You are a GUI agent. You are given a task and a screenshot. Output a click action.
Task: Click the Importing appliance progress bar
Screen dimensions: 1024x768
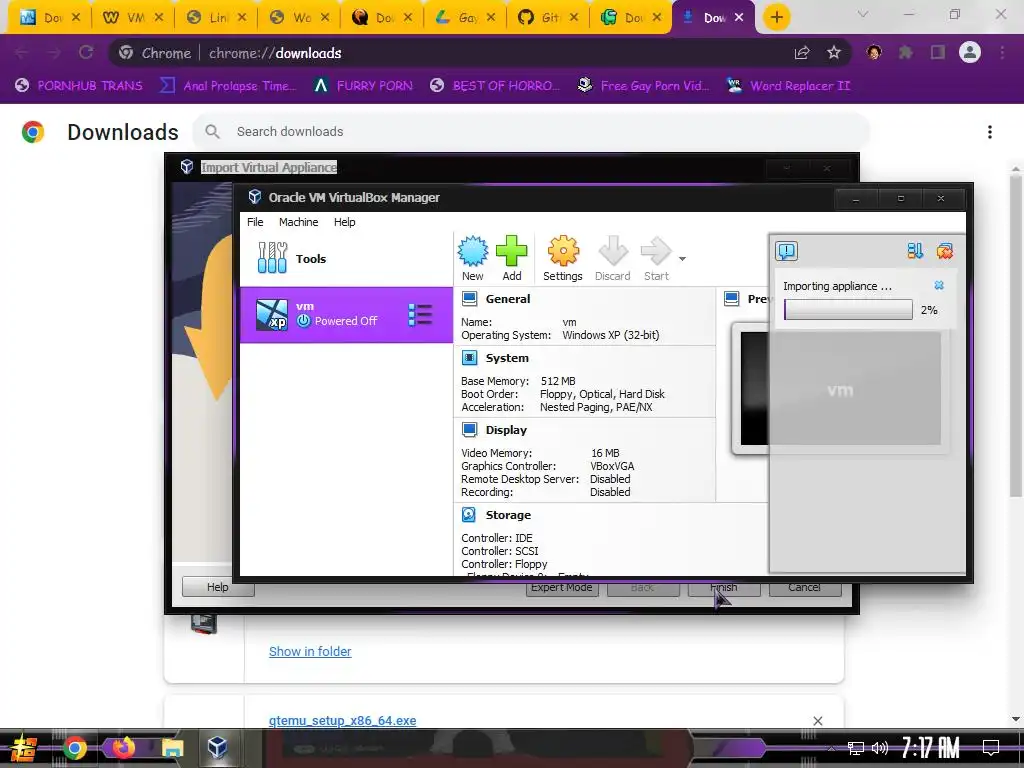click(x=848, y=310)
